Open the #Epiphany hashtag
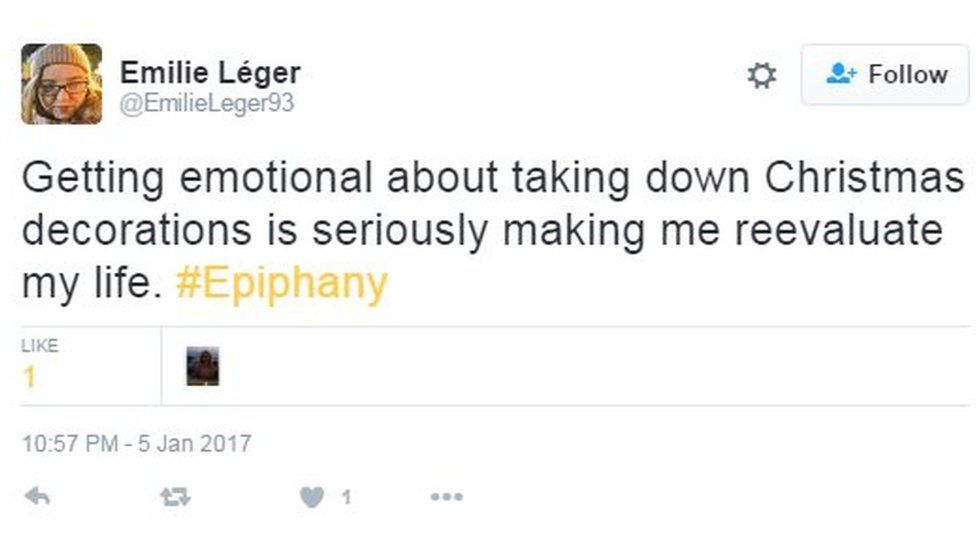Viewport: 976px width, 549px height. (x=281, y=284)
